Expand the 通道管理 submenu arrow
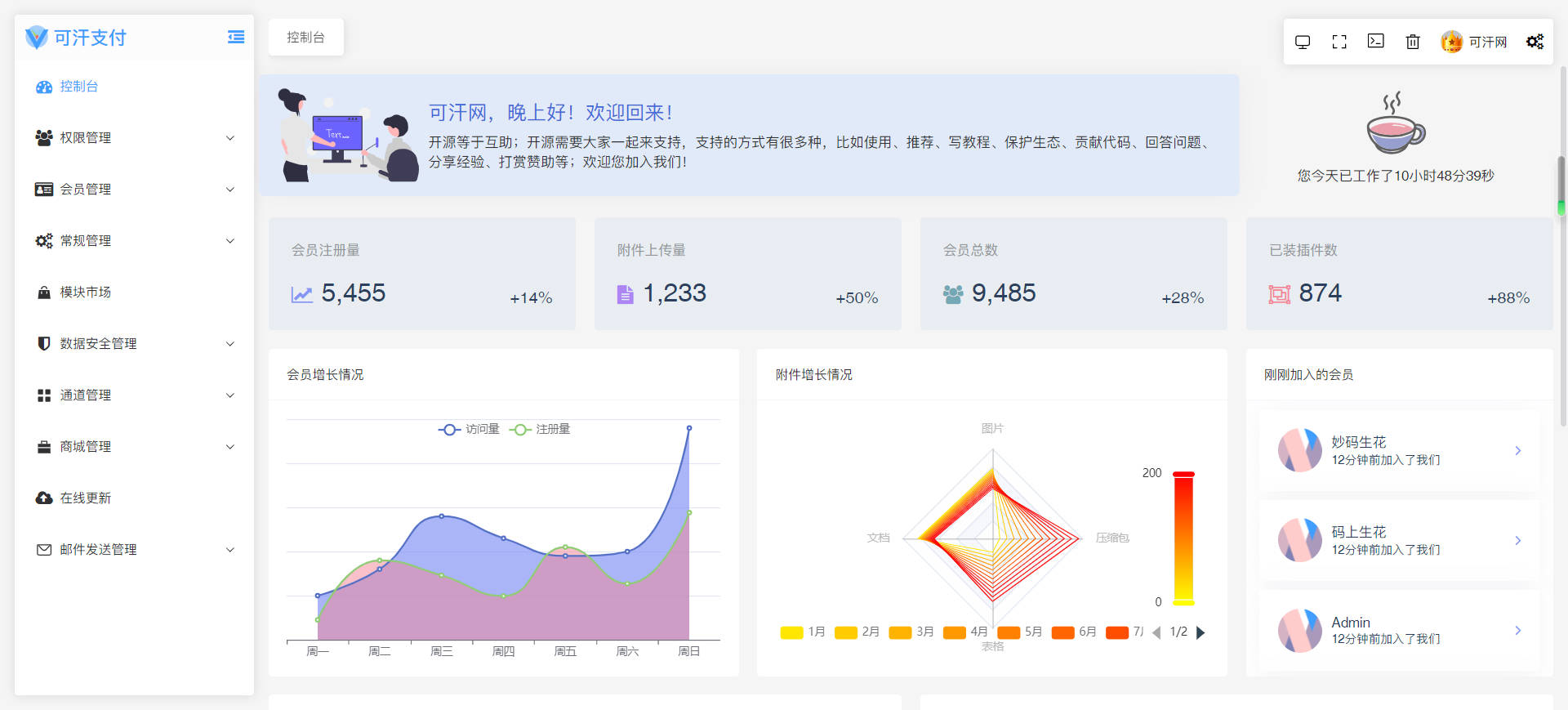Viewport: 1568px width, 710px height. 230,395
